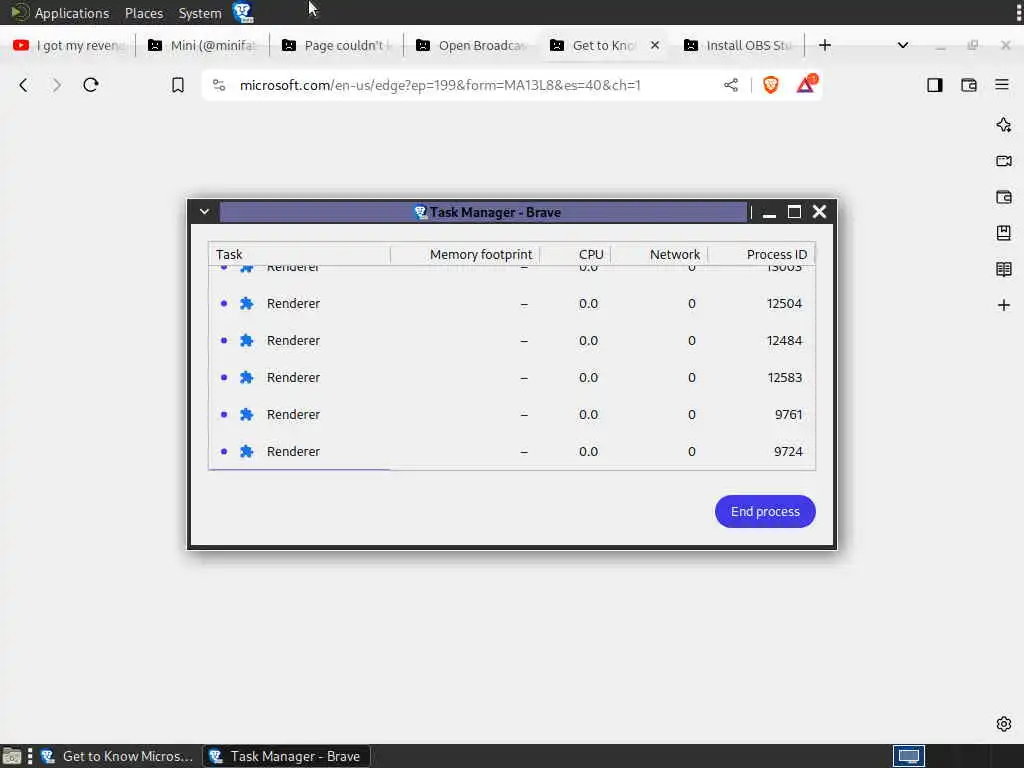
Task: Switch to 'I got my reveng' YouTube tab
Action: coord(69,45)
